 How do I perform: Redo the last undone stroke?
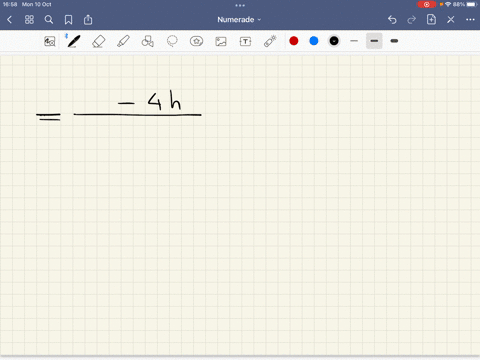[412, 20]
